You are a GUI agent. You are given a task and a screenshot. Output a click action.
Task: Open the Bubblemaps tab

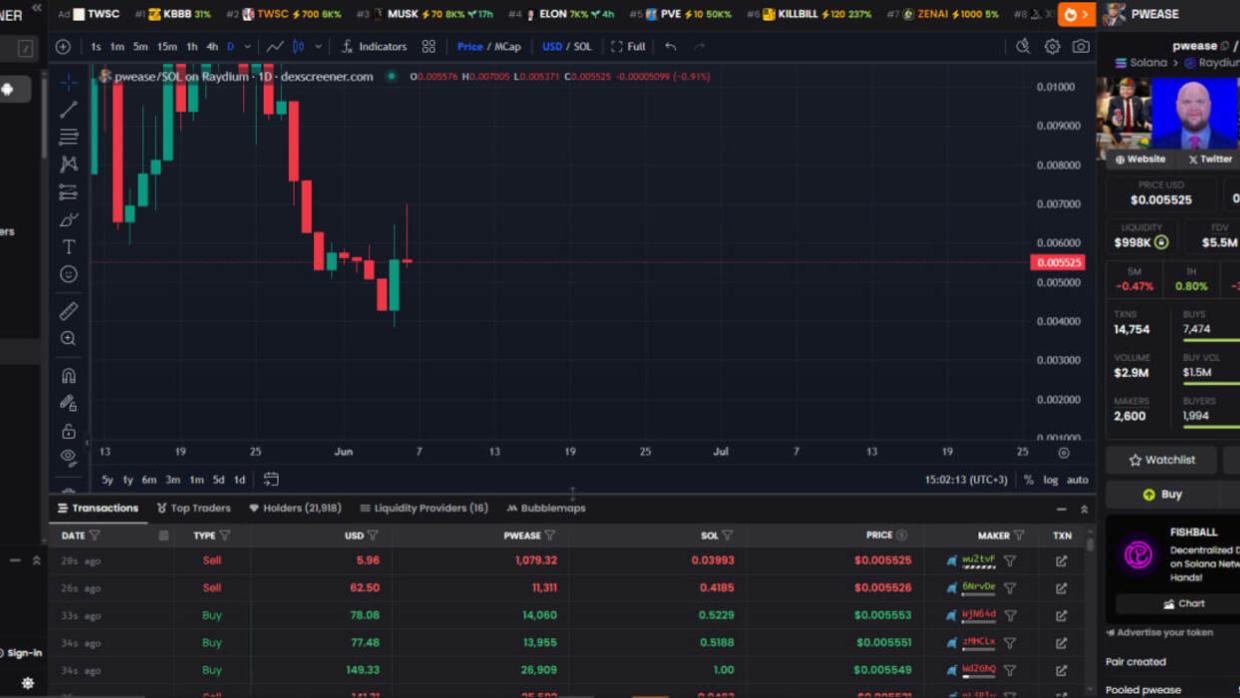(x=546, y=508)
